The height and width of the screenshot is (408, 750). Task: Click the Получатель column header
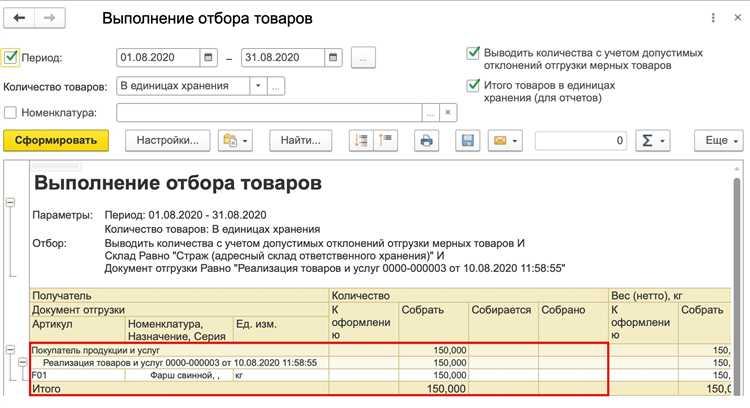180,296
